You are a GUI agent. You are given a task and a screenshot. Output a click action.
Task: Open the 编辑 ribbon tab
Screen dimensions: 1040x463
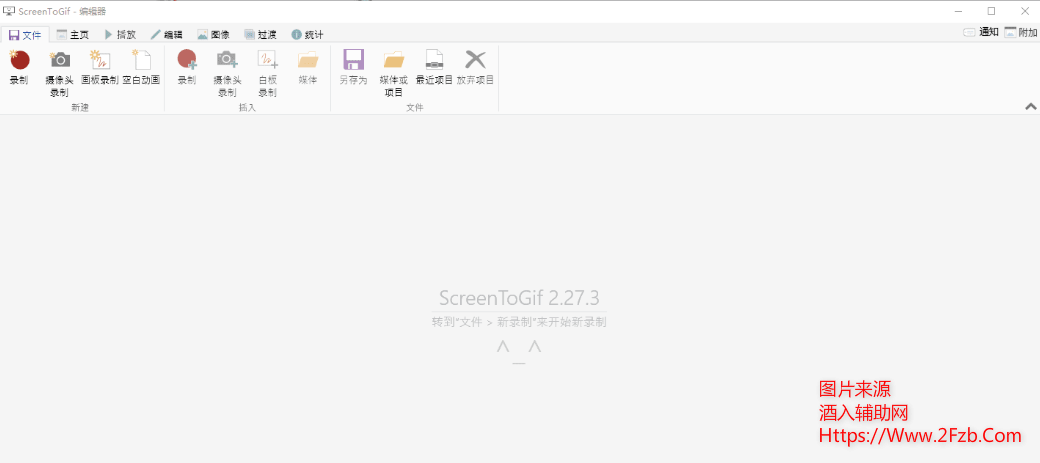point(166,34)
